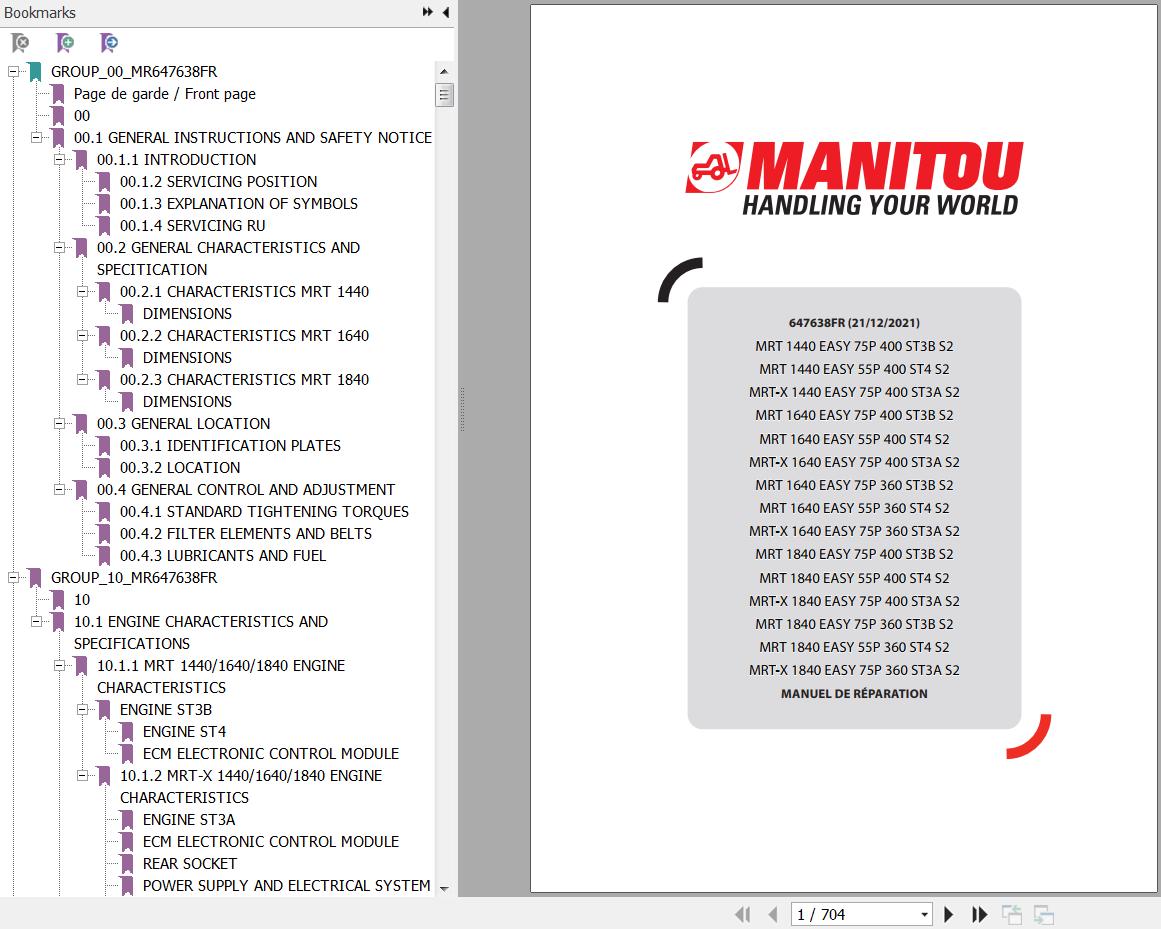Image resolution: width=1161 pixels, height=929 pixels.
Task: Go to the last page
Action: tap(980, 914)
